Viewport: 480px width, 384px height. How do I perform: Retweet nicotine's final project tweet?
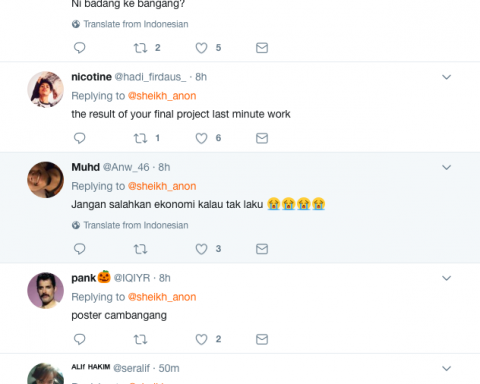(140, 138)
